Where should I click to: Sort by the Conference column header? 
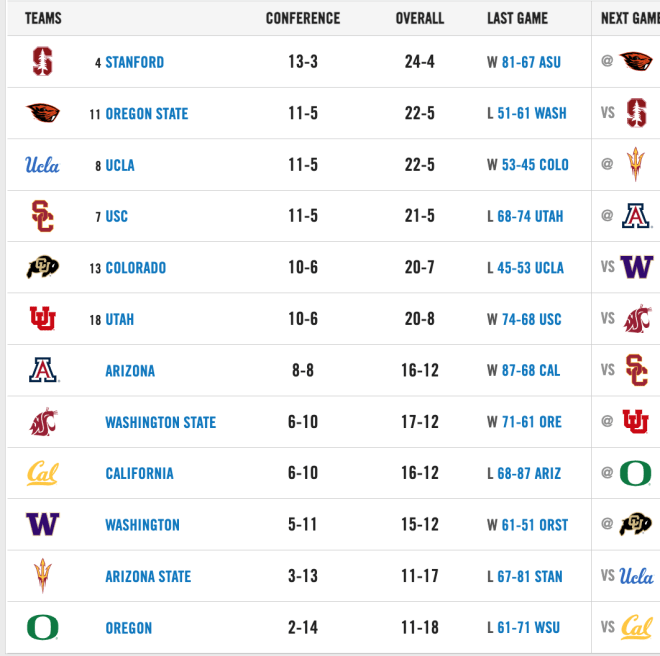(x=303, y=18)
